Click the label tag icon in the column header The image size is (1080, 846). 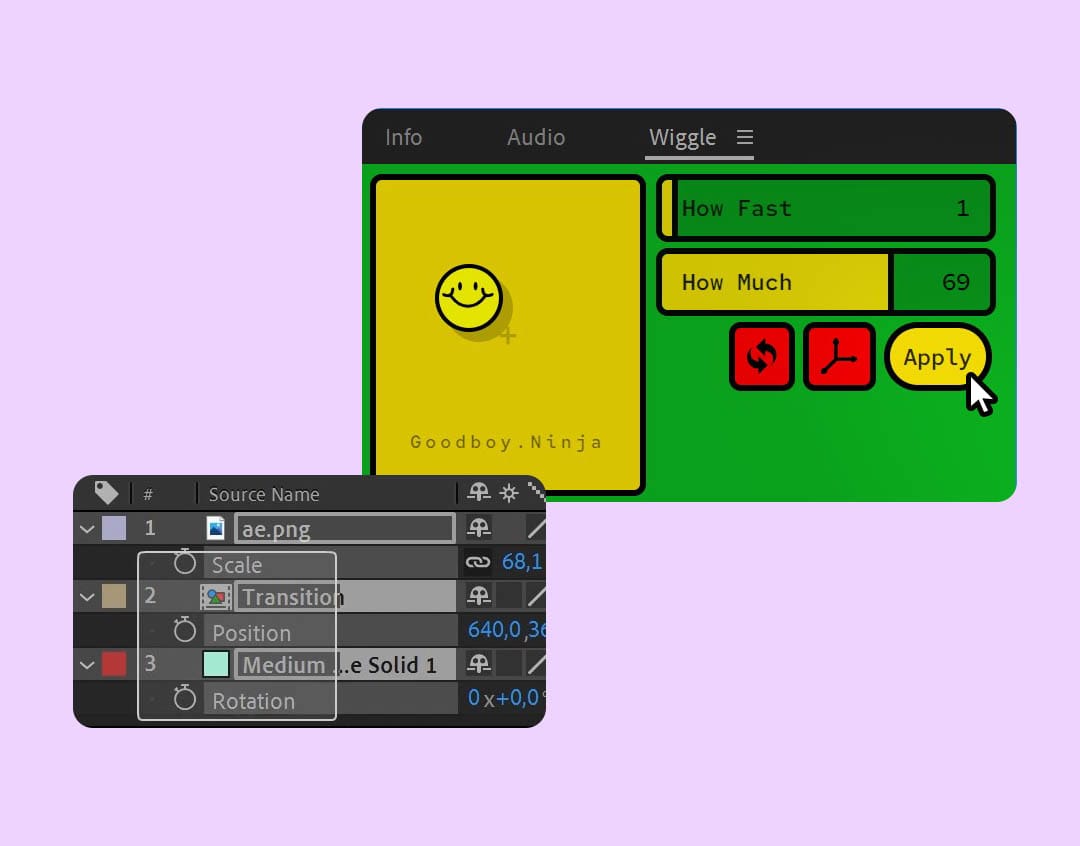[106, 493]
